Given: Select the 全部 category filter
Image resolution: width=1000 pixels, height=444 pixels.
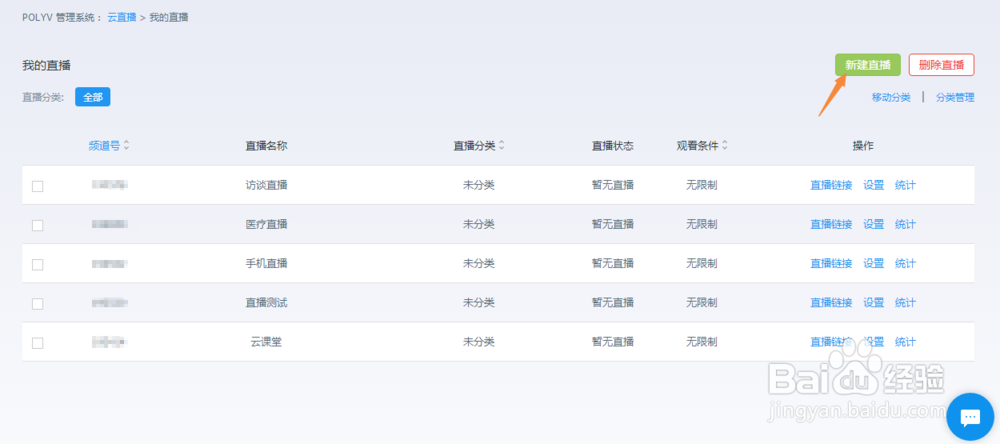Looking at the screenshot, I should 92,97.
